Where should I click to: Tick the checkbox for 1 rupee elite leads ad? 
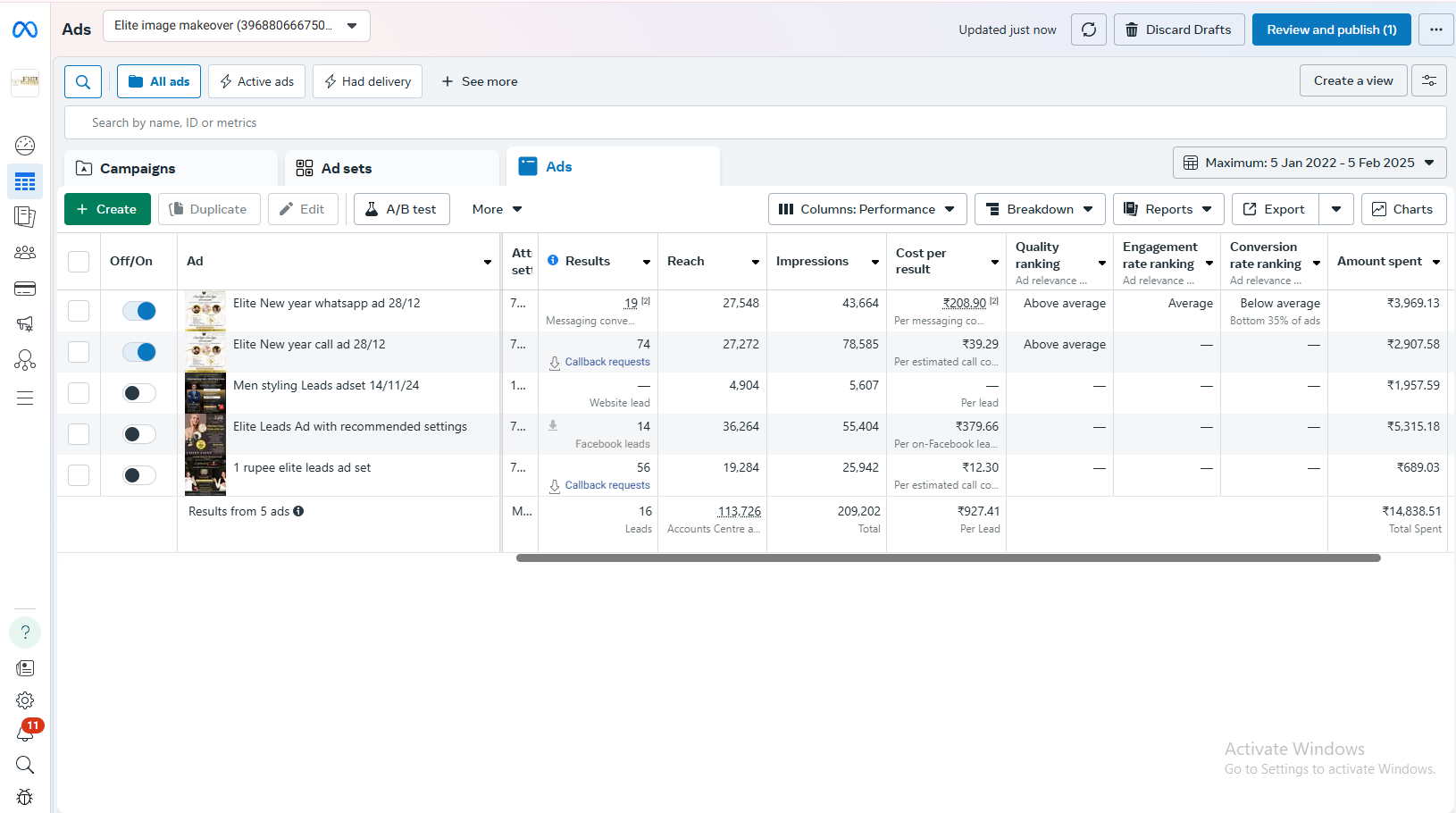click(79, 475)
